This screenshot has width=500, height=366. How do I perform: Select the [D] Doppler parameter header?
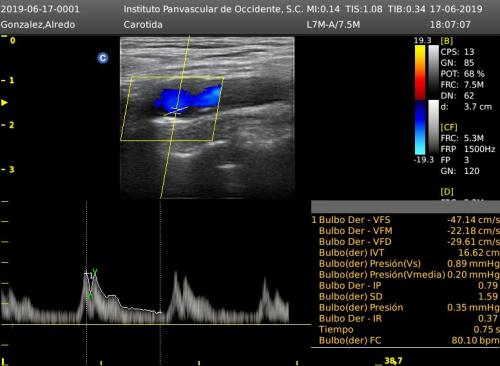point(447,192)
